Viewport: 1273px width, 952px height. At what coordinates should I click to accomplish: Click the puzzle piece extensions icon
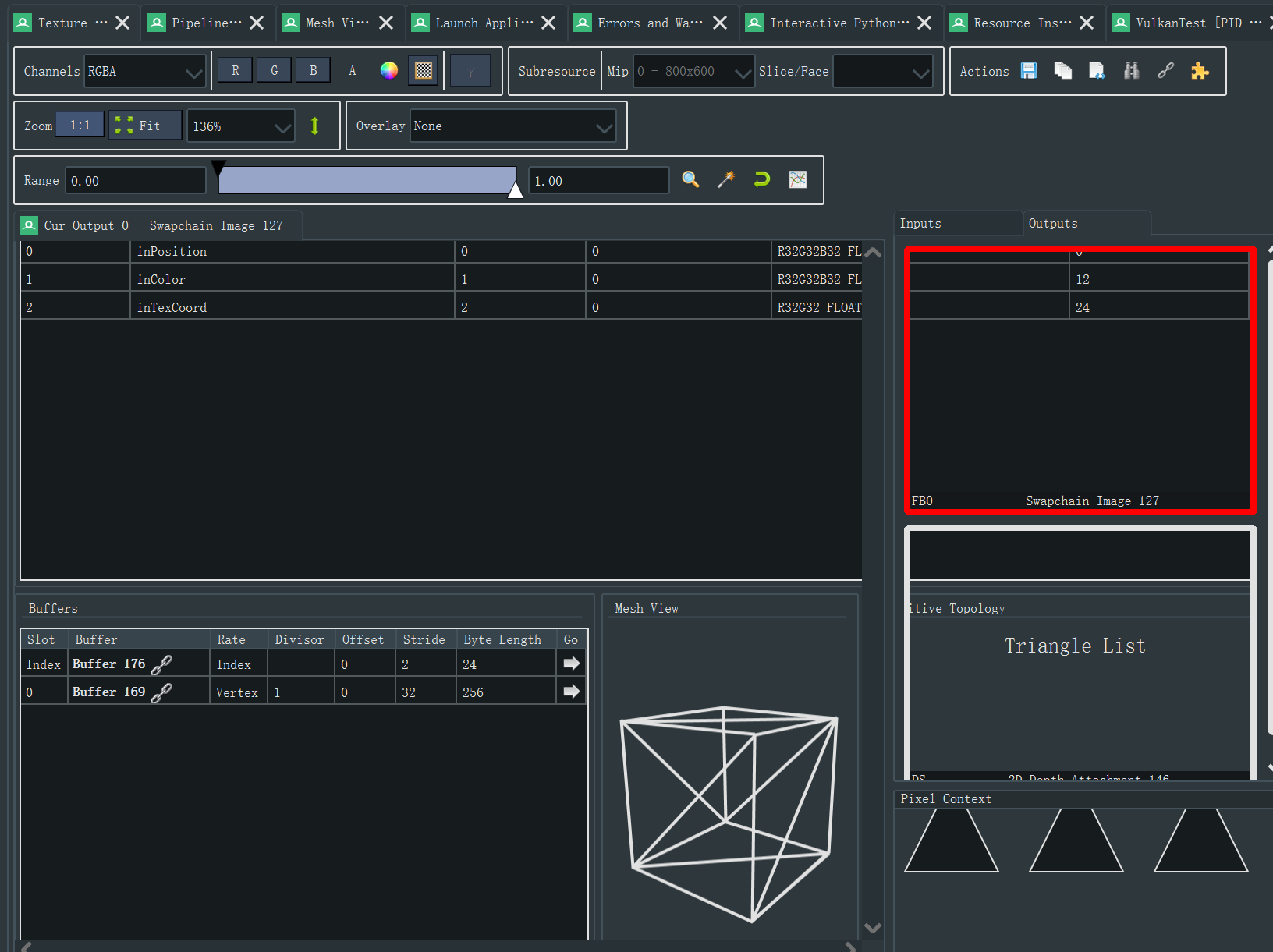coord(1200,71)
